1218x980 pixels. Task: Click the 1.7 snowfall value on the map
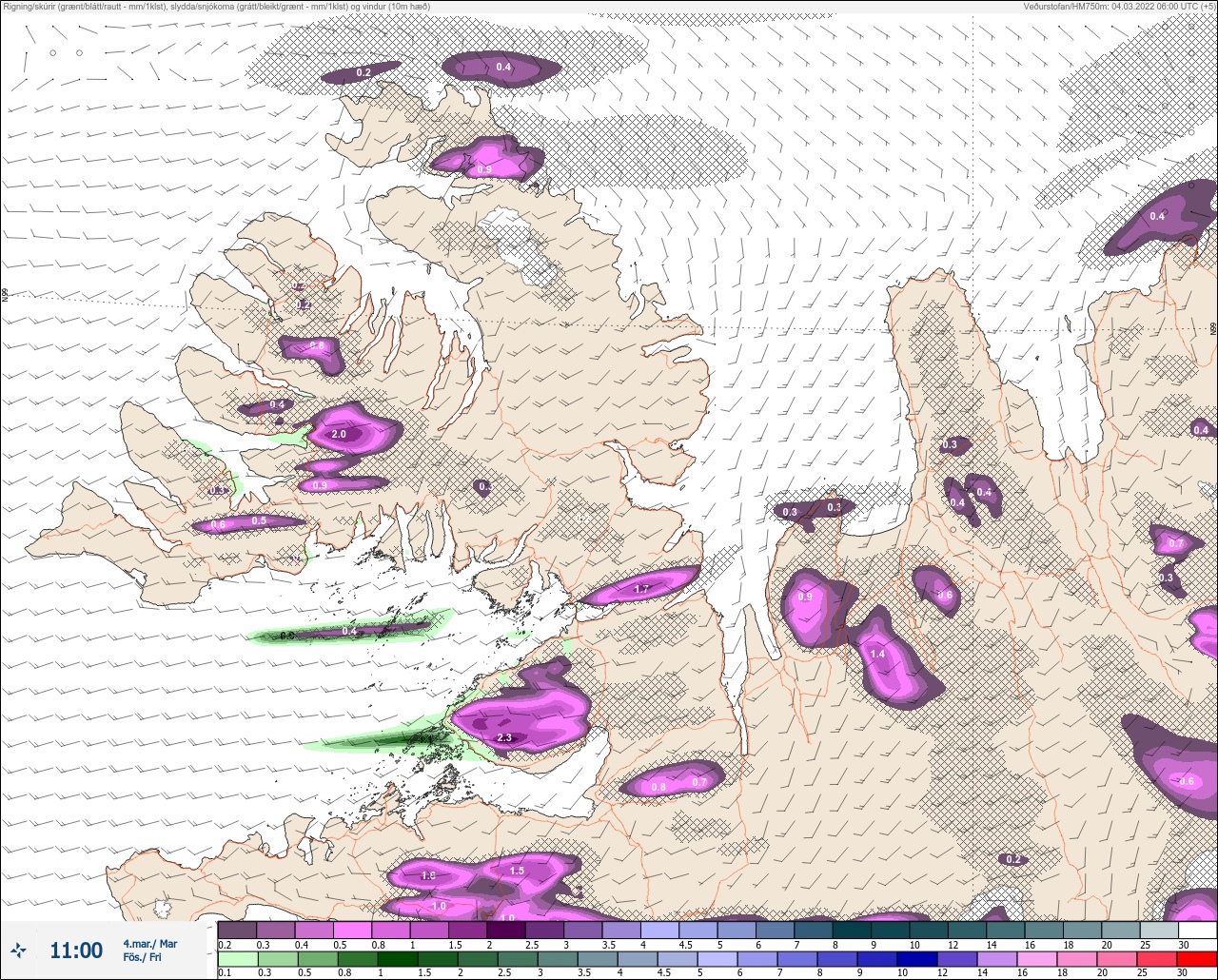641,589
